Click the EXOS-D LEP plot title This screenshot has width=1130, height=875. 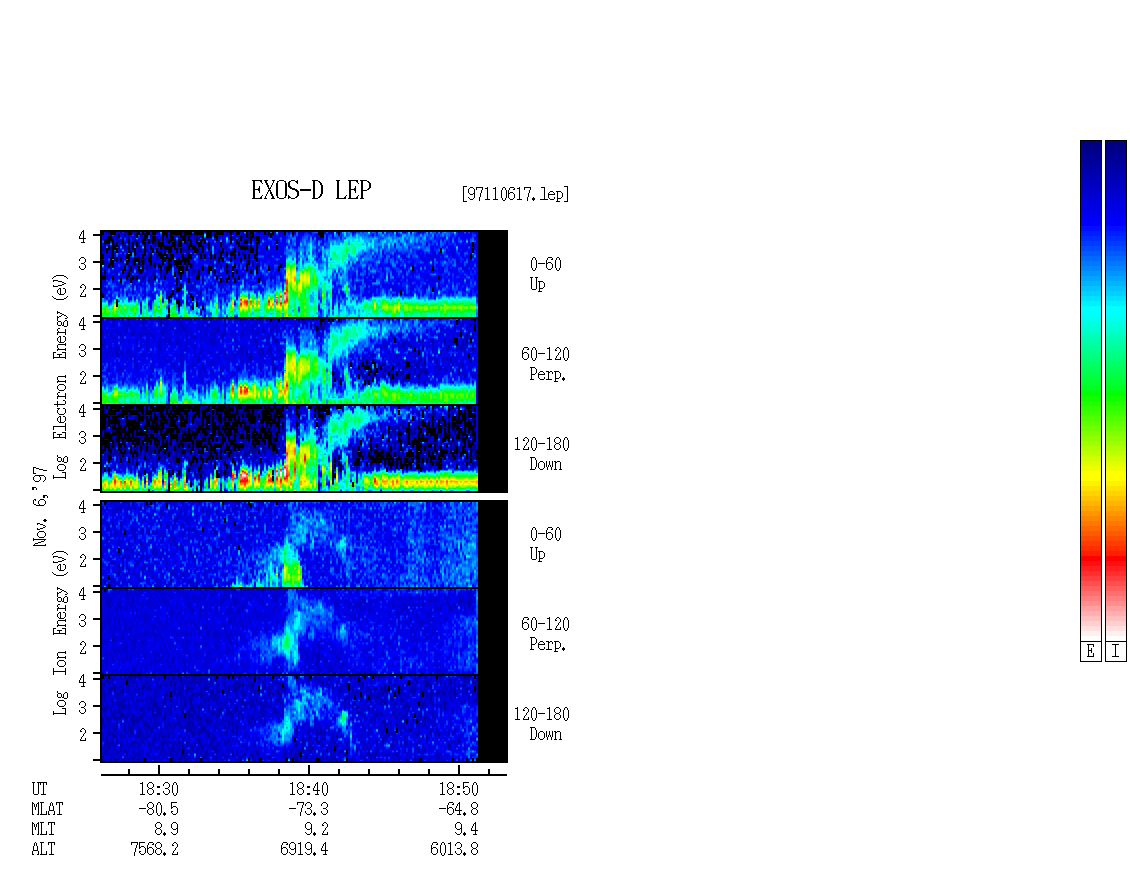[311, 190]
